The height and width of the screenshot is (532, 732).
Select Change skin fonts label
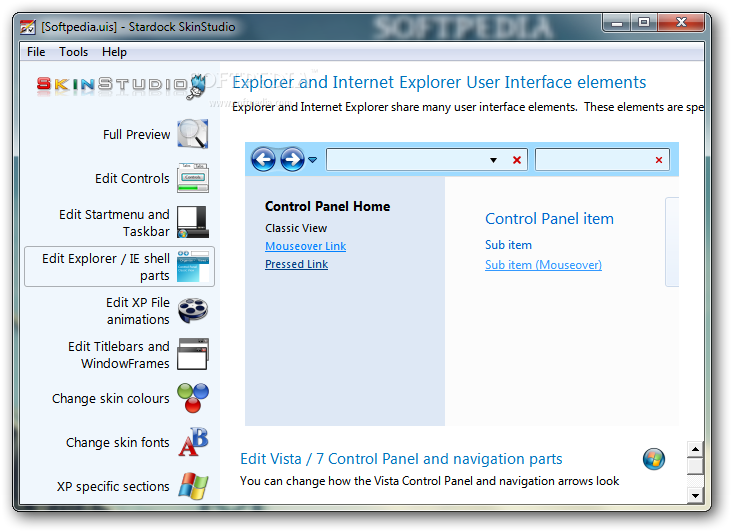click(x=118, y=442)
